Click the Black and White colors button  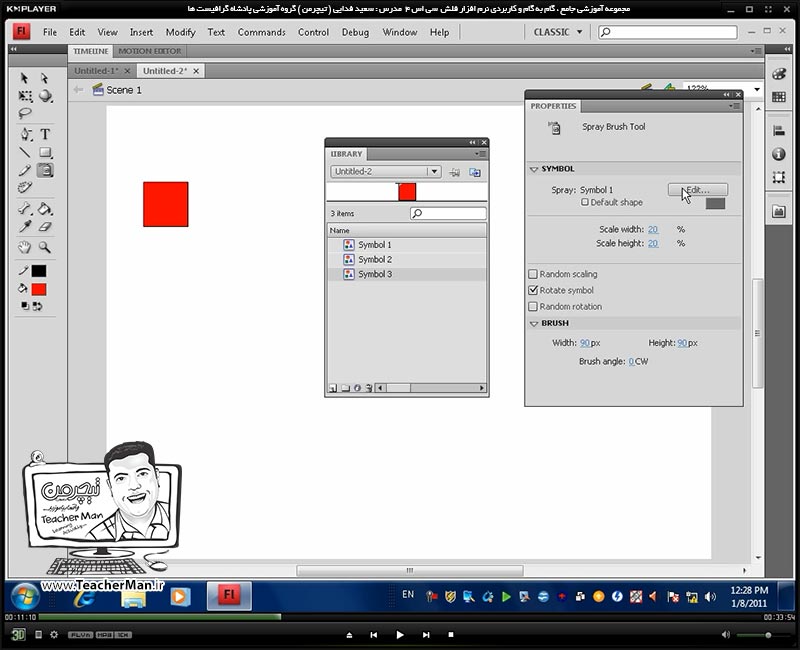(24, 306)
